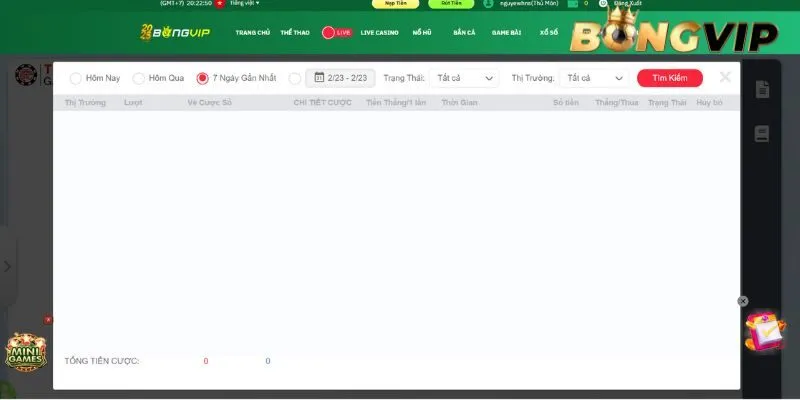Select the 7 Ngày Gần Nhất radio
800x400 pixels.
coord(202,78)
